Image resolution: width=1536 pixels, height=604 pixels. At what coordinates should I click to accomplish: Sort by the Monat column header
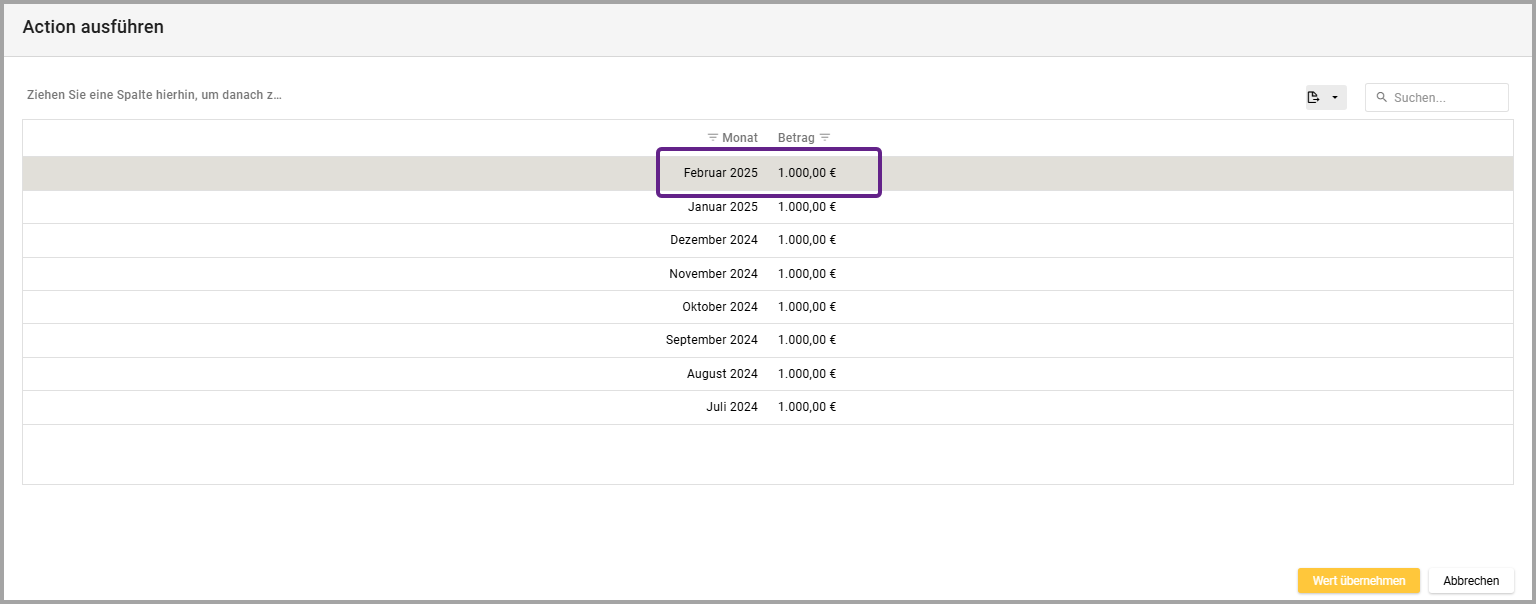[x=740, y=137]
